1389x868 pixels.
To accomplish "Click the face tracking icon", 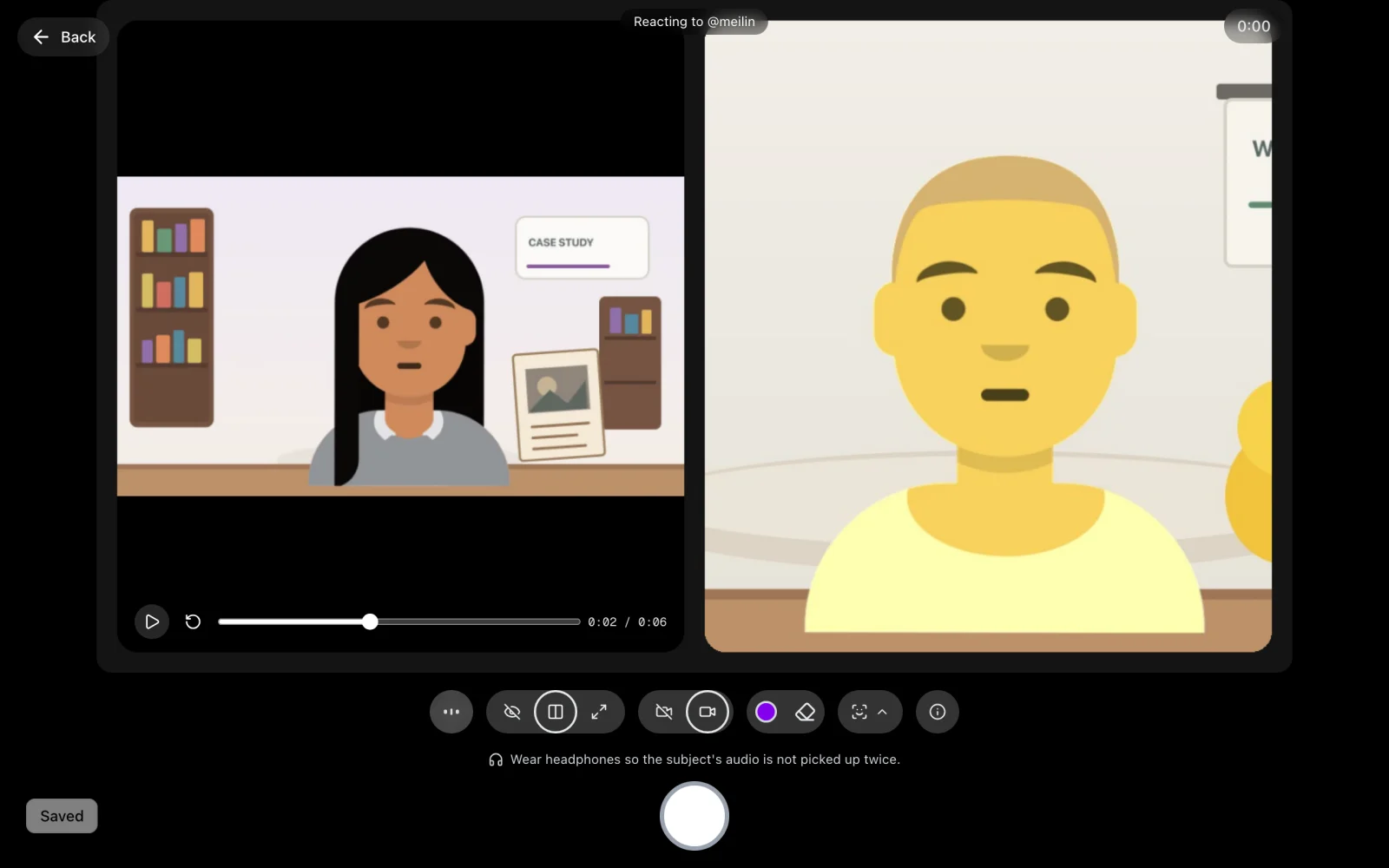I will pos(859,712).
